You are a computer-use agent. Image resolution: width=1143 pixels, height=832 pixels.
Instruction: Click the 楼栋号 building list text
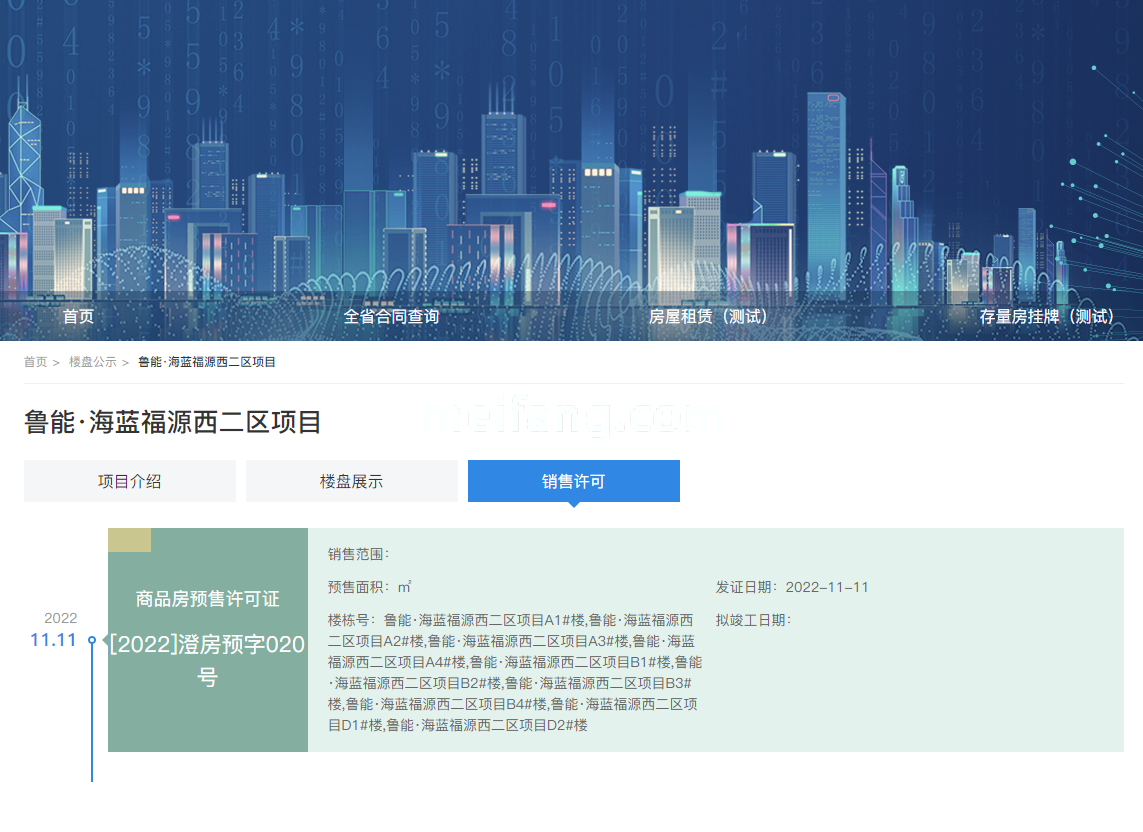pos(514,672)
